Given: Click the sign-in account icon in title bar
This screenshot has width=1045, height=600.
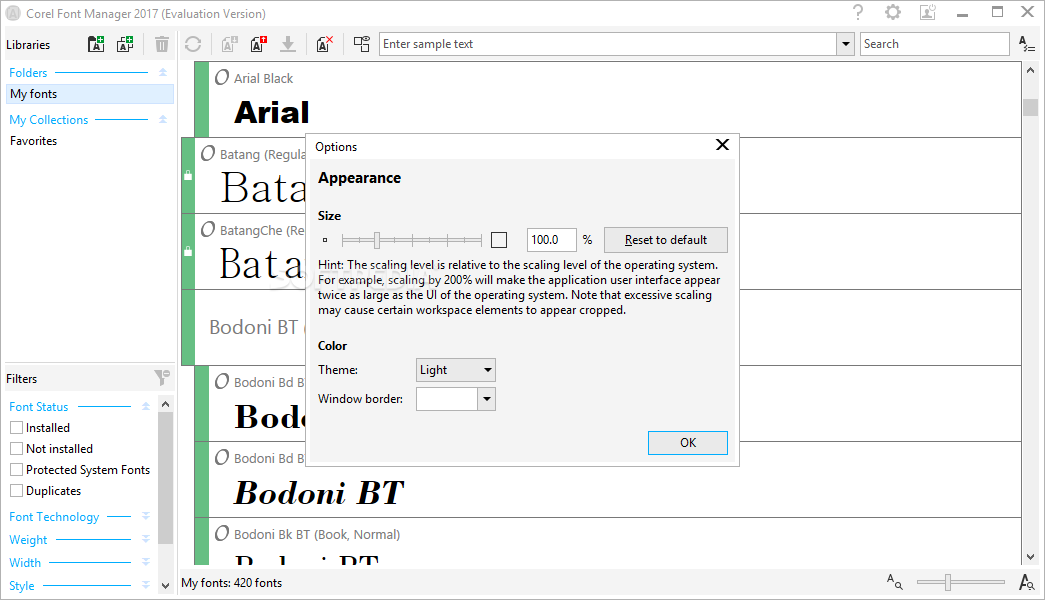Looking at the screenshot, I should [928, 12].
